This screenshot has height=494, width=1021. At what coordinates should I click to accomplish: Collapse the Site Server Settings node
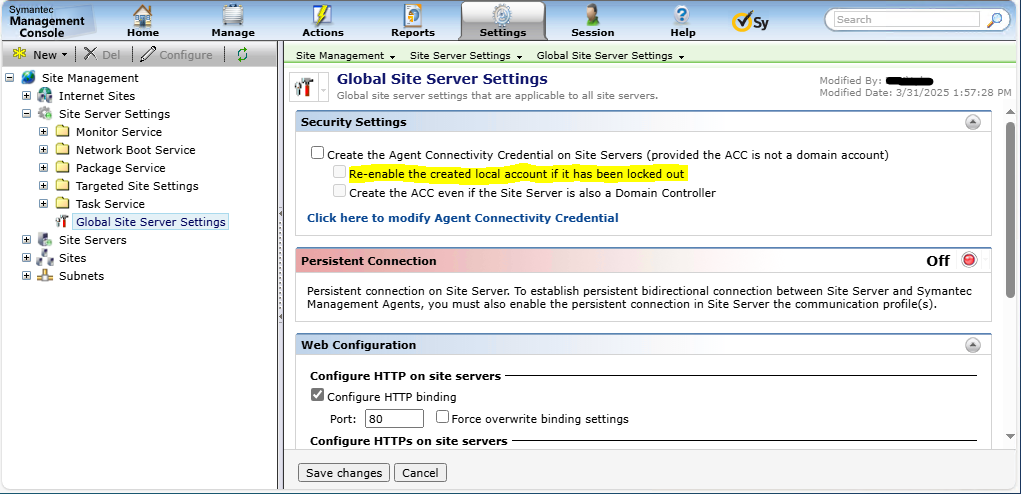tap(26, 113)
